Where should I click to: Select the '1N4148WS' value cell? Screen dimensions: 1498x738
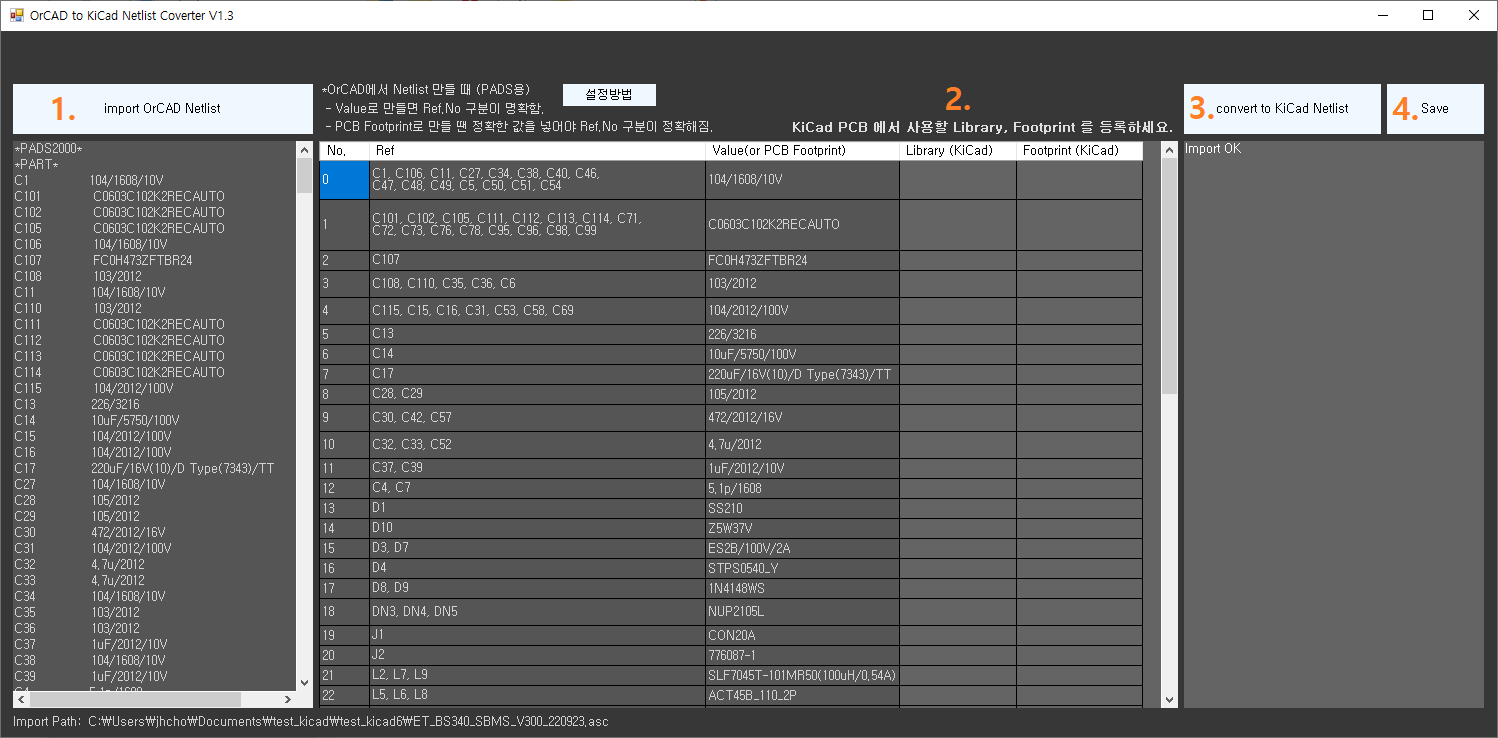(802, 588)
